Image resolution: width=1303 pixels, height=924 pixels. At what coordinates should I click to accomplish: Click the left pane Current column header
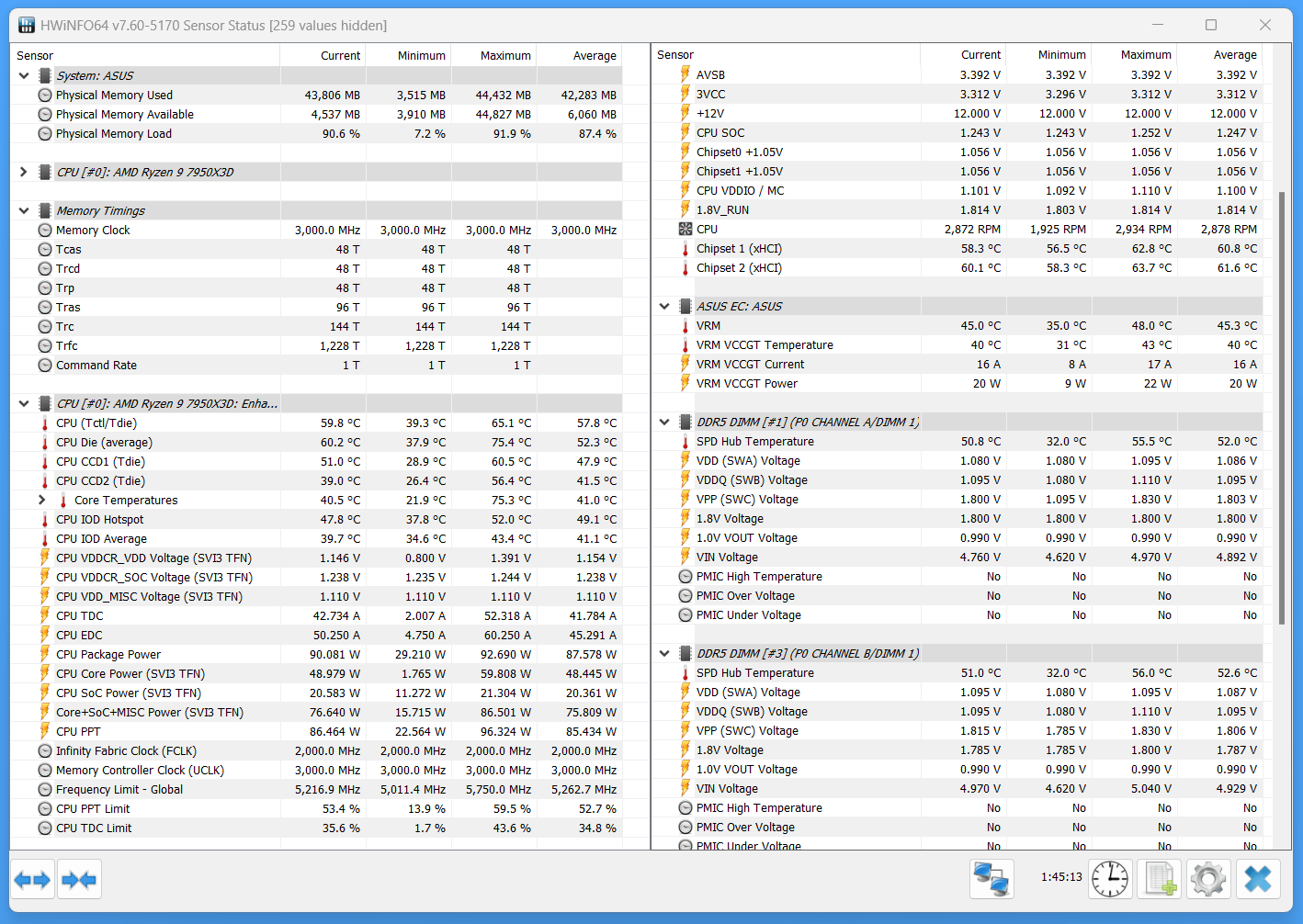coord(323,56)
